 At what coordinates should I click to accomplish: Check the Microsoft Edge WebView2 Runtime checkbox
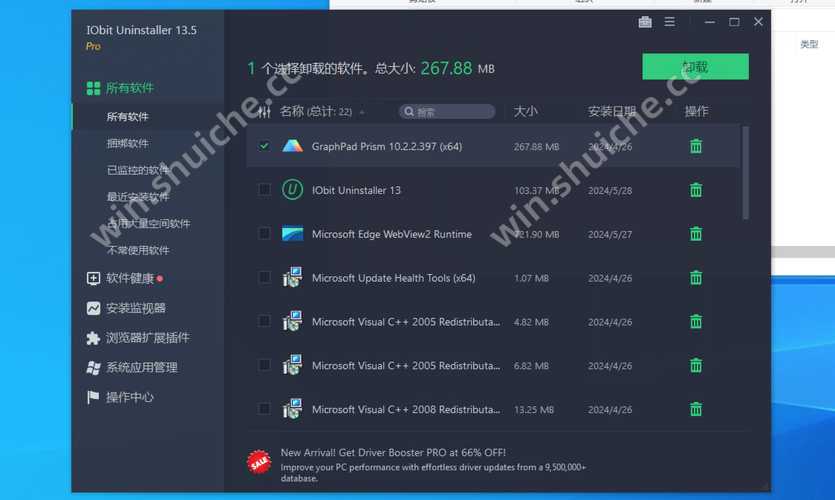[264, 233]
